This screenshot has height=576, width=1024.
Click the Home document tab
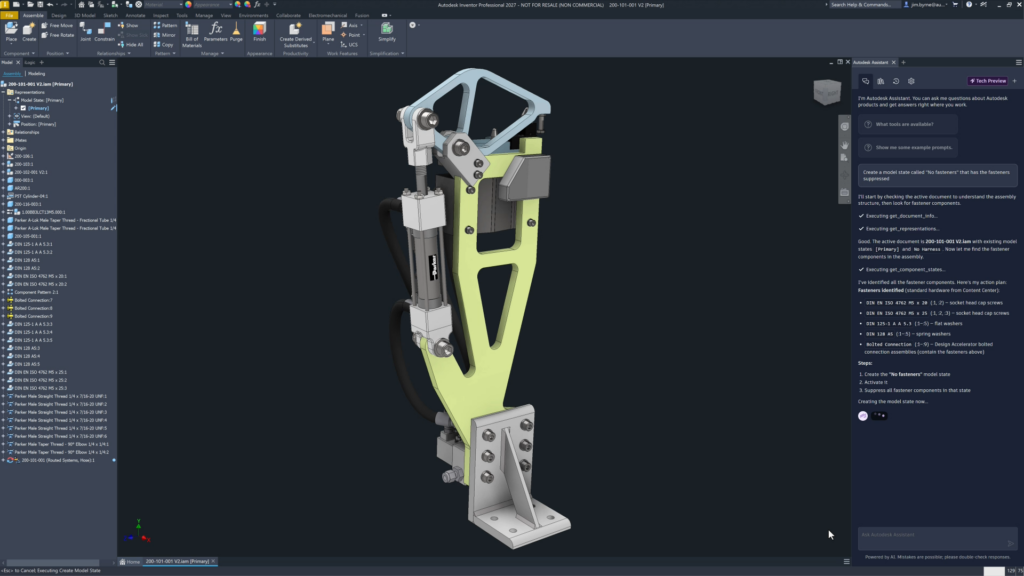130,562
